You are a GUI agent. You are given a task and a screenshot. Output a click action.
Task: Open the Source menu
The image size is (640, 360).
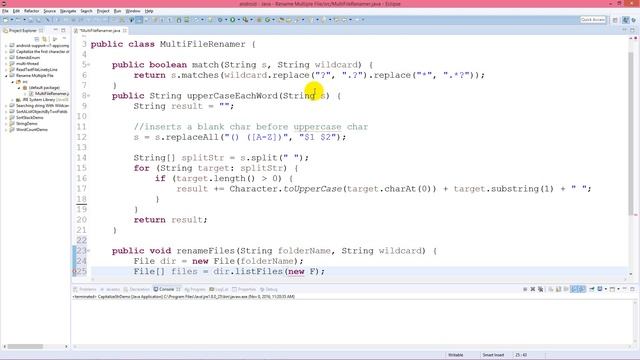[49, 11]
